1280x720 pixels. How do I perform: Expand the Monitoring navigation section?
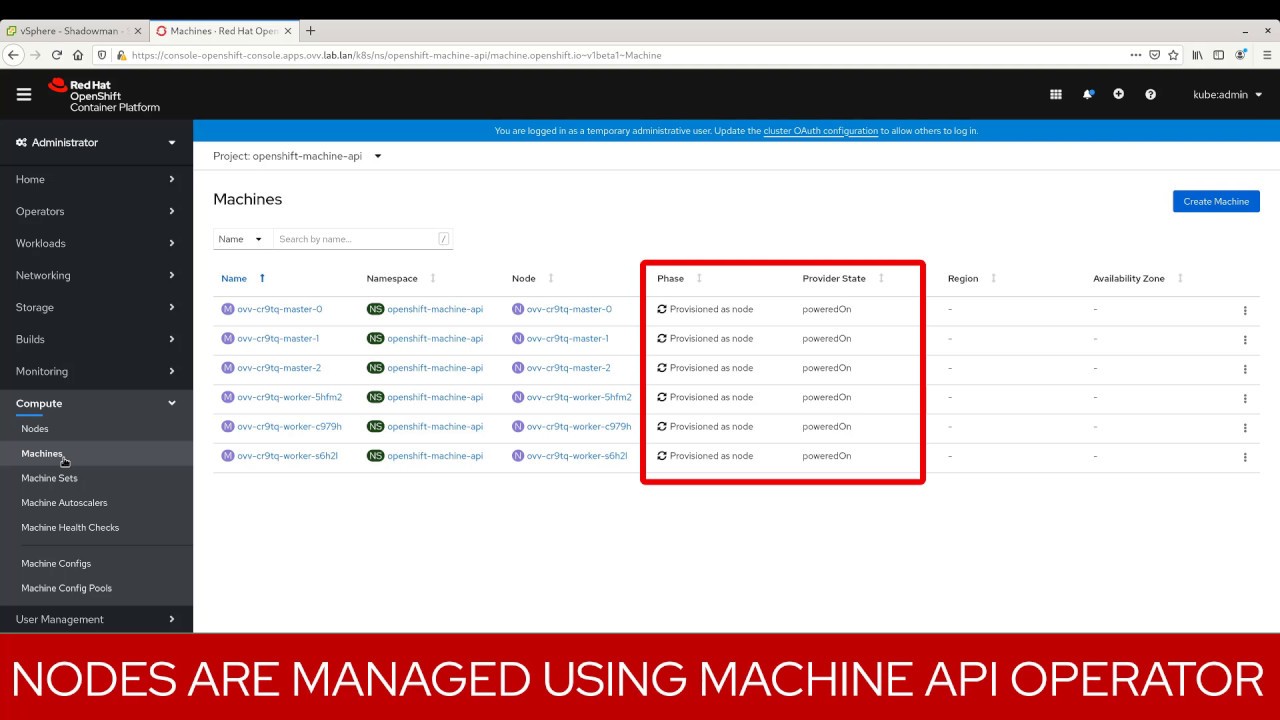click(x=96, y=371)
